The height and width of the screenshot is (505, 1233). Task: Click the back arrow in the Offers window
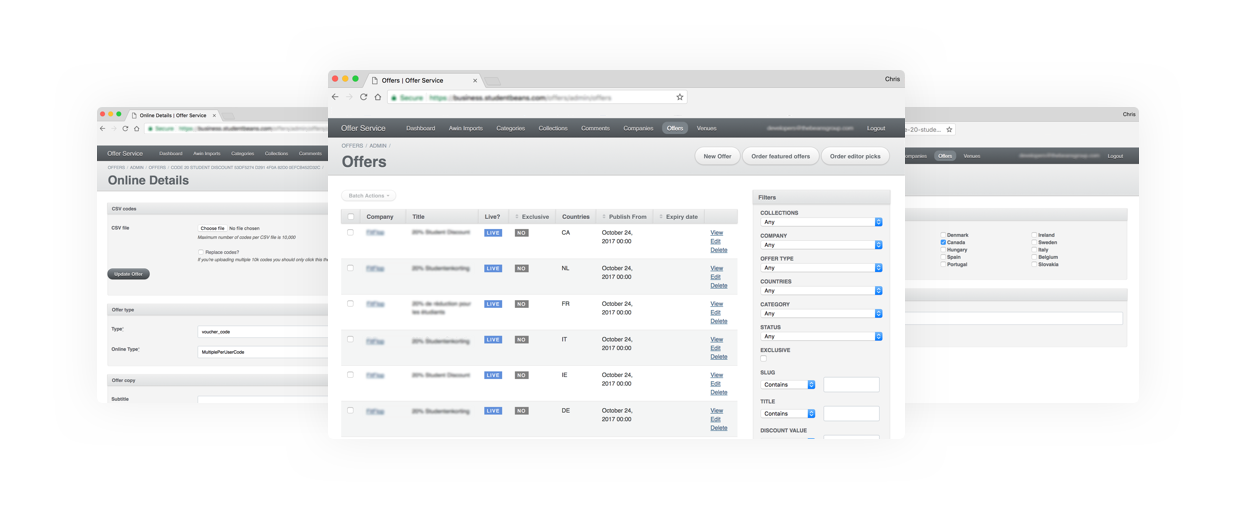point(335,97)
